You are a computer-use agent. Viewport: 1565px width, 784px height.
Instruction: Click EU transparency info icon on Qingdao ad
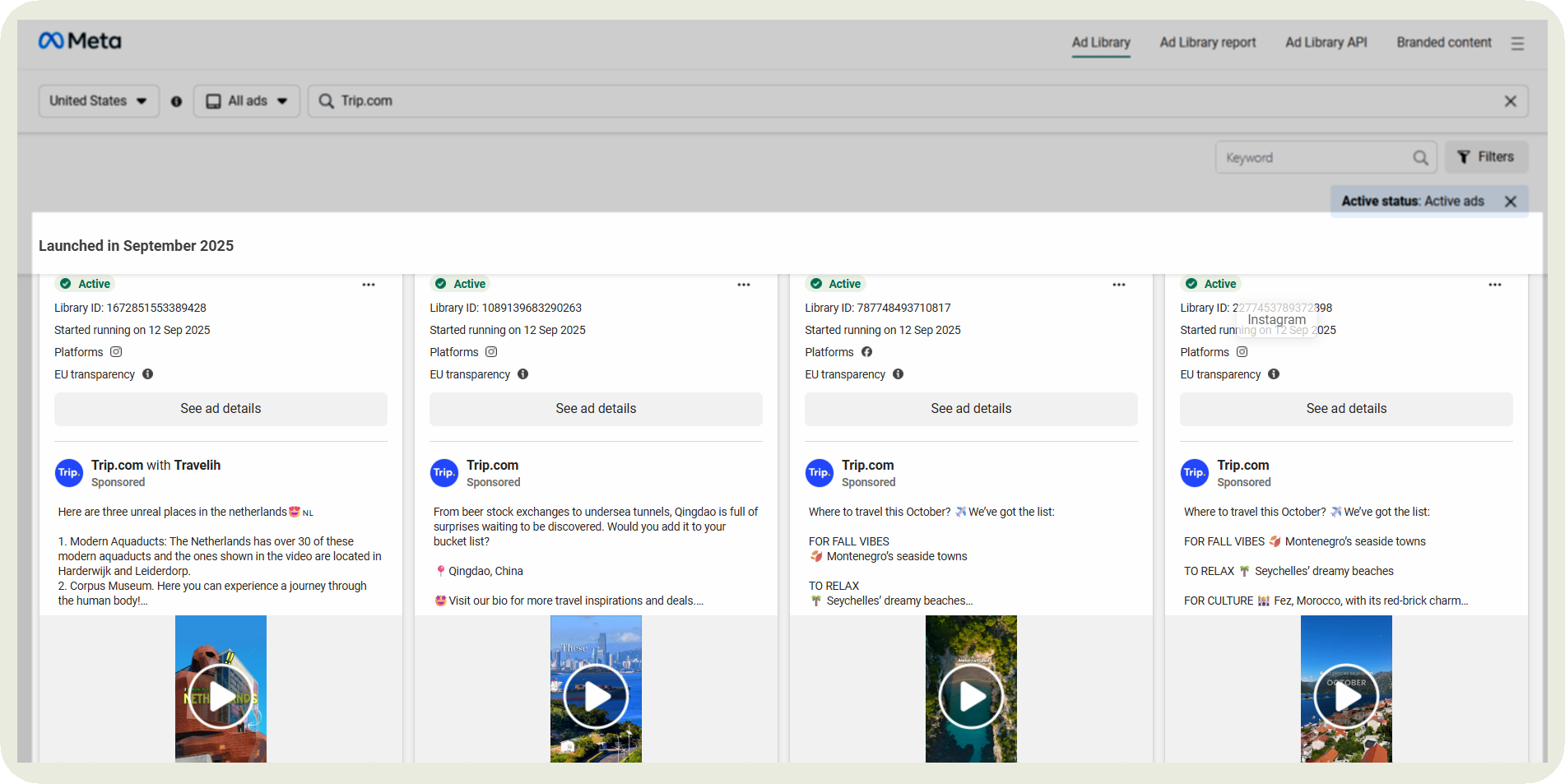coord(523,374)
